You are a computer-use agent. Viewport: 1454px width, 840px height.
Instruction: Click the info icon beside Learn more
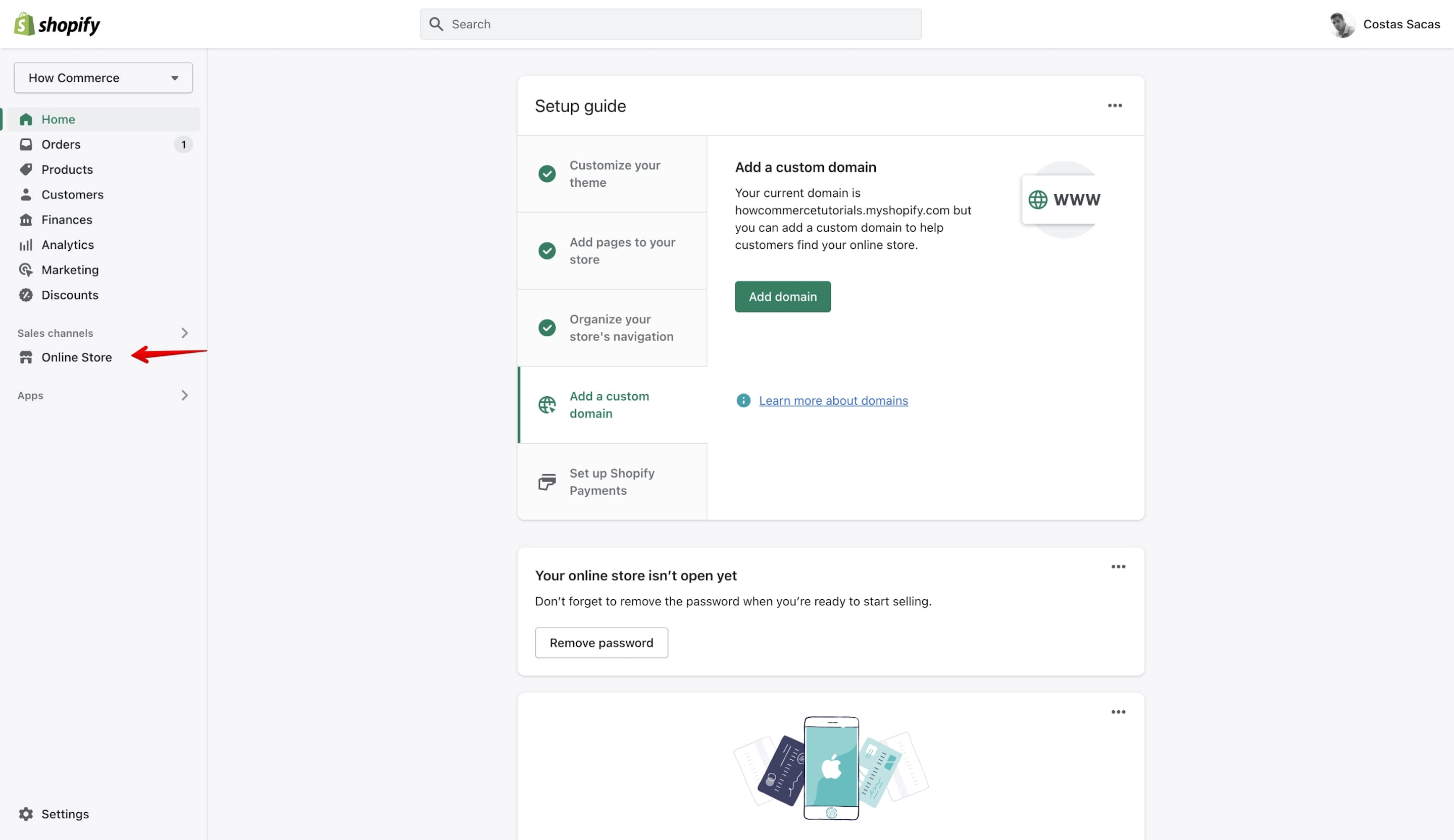tap(743, 400)
